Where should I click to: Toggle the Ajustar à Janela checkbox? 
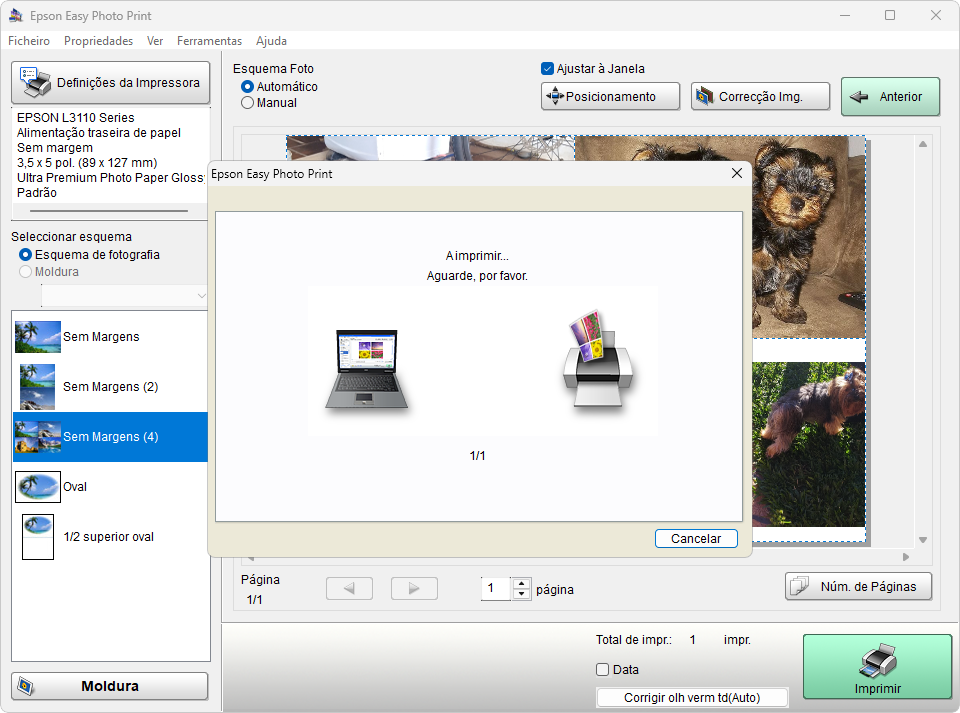coord(547,69)
